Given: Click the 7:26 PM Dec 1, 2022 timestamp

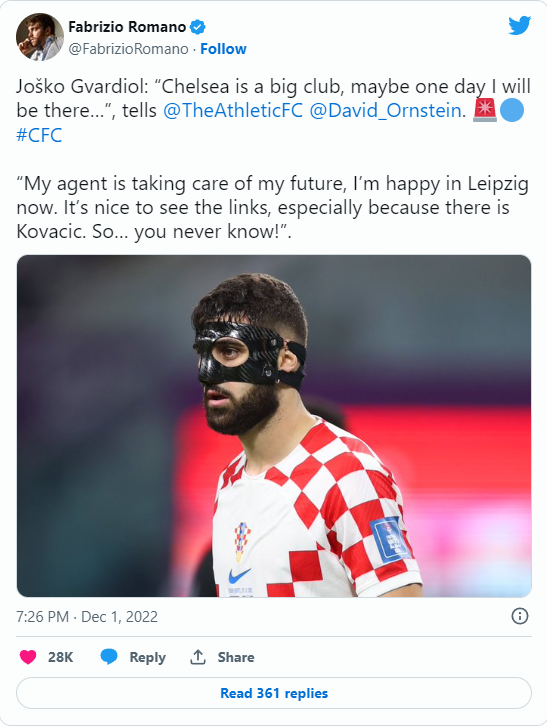Looking at the screenshot, I should pos(87,617).
